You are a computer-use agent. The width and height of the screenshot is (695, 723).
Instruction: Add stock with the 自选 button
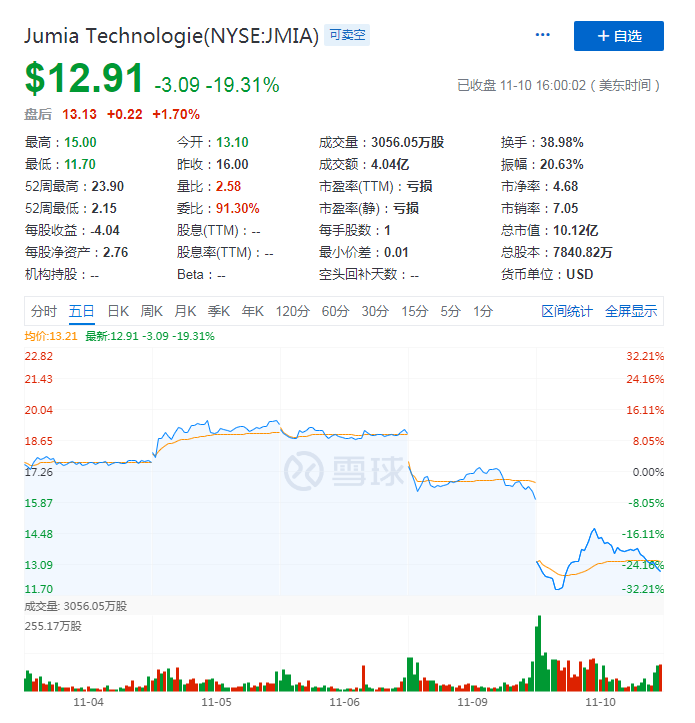click(618, 36)
